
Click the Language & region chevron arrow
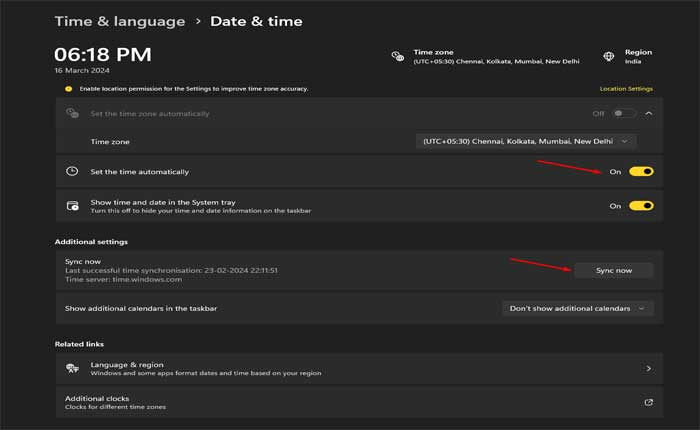point(648,369)
